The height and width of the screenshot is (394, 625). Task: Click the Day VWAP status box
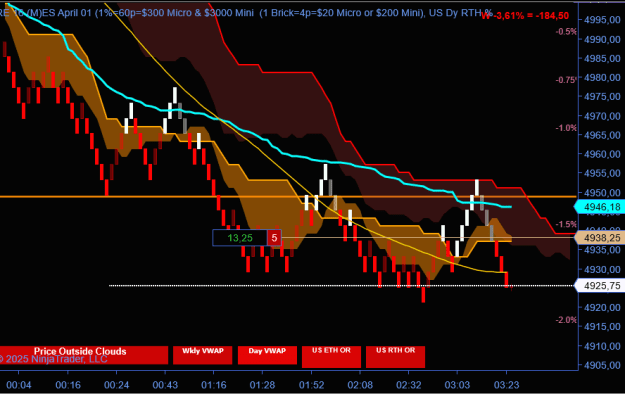[x=267, y=355]
